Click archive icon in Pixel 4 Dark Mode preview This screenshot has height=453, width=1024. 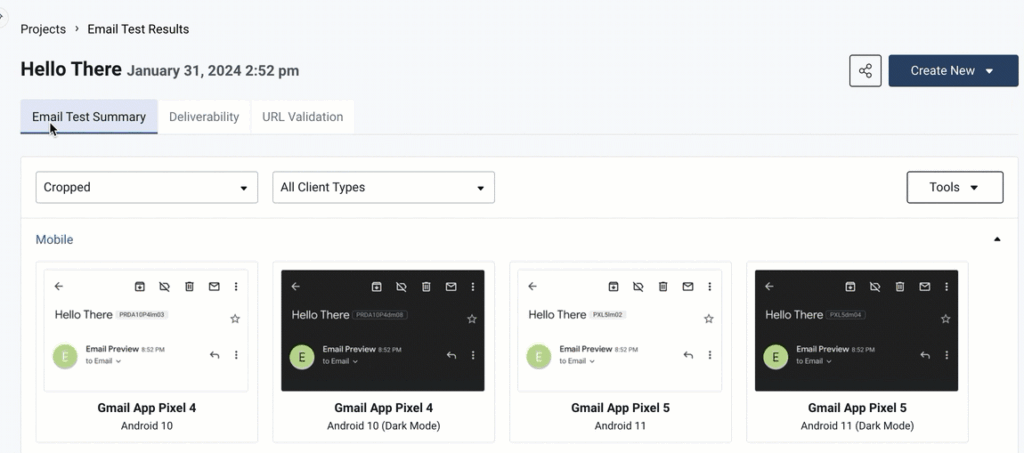(x=376, y=286)
